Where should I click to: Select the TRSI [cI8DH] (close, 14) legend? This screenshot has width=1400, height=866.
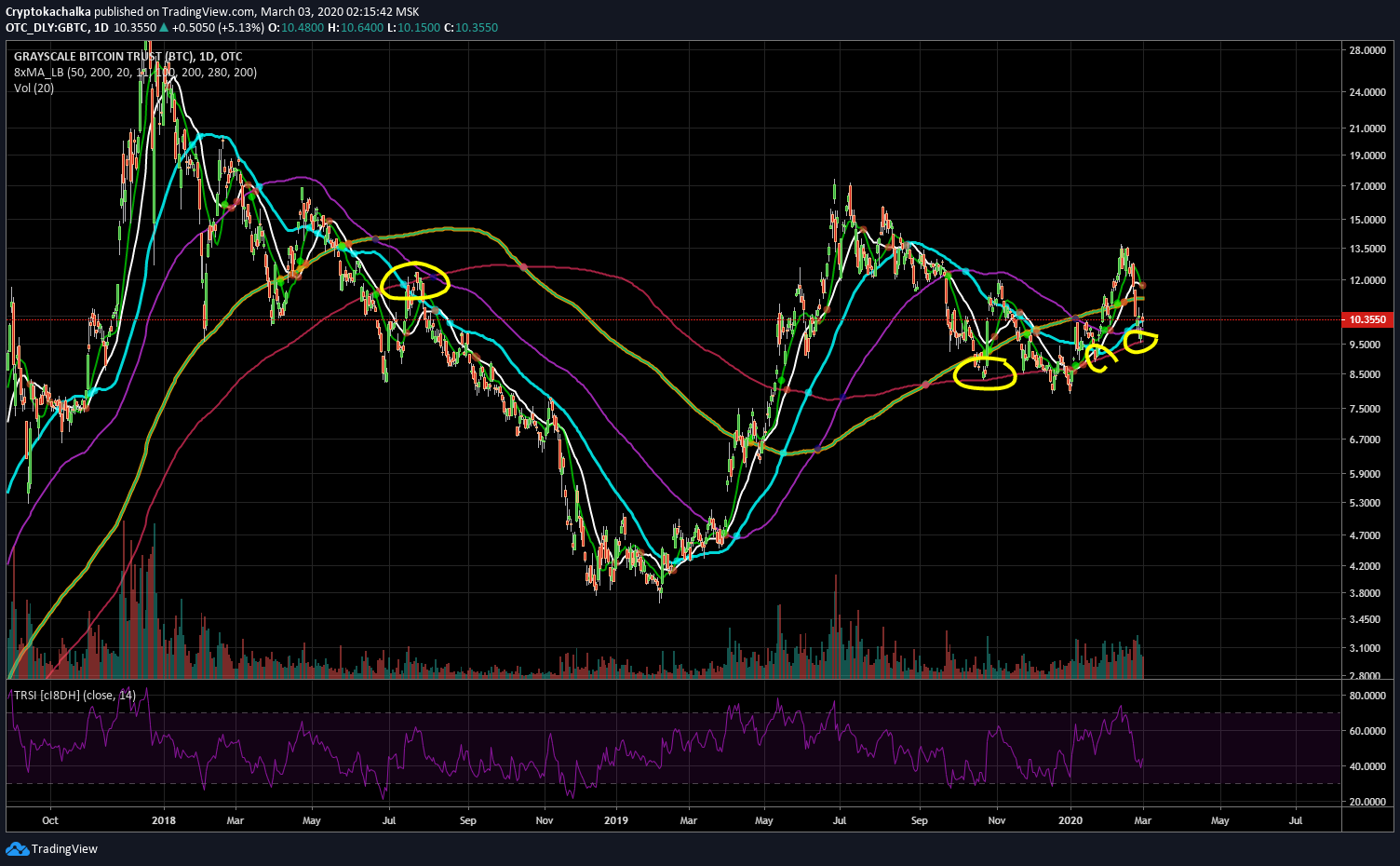pos(74,696)
